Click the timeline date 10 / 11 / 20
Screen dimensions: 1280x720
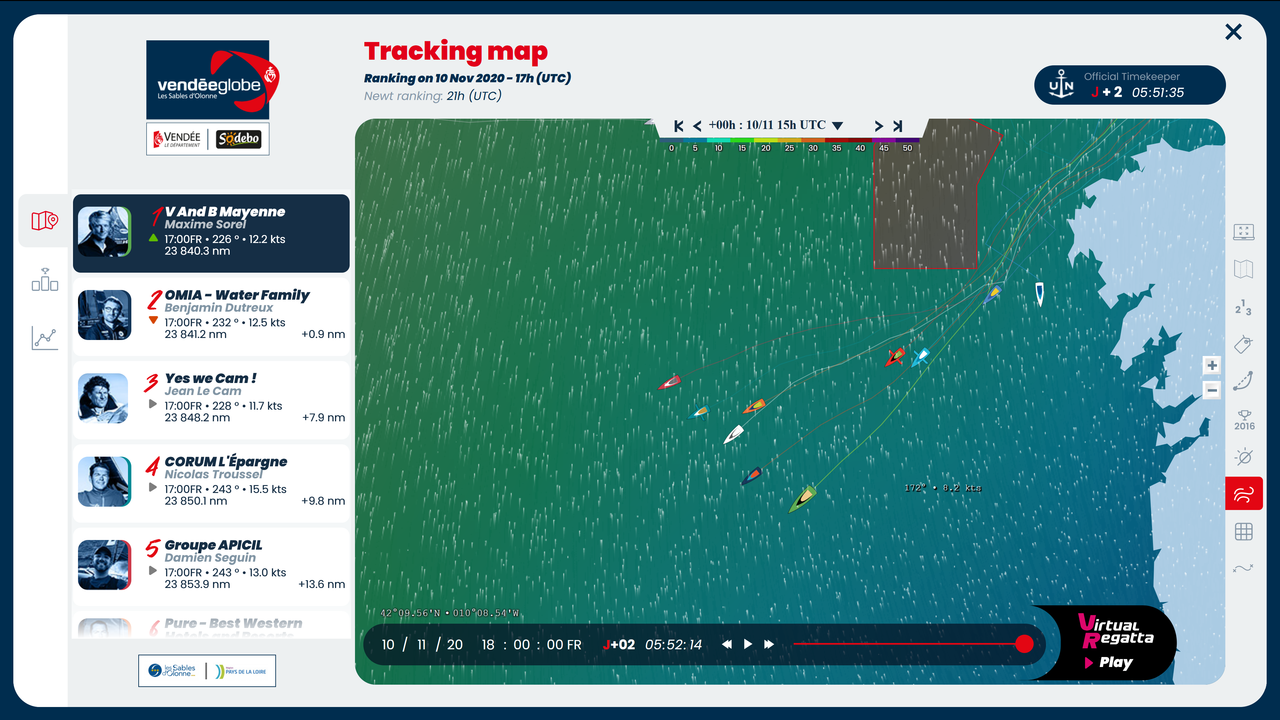tap(422, 645)
